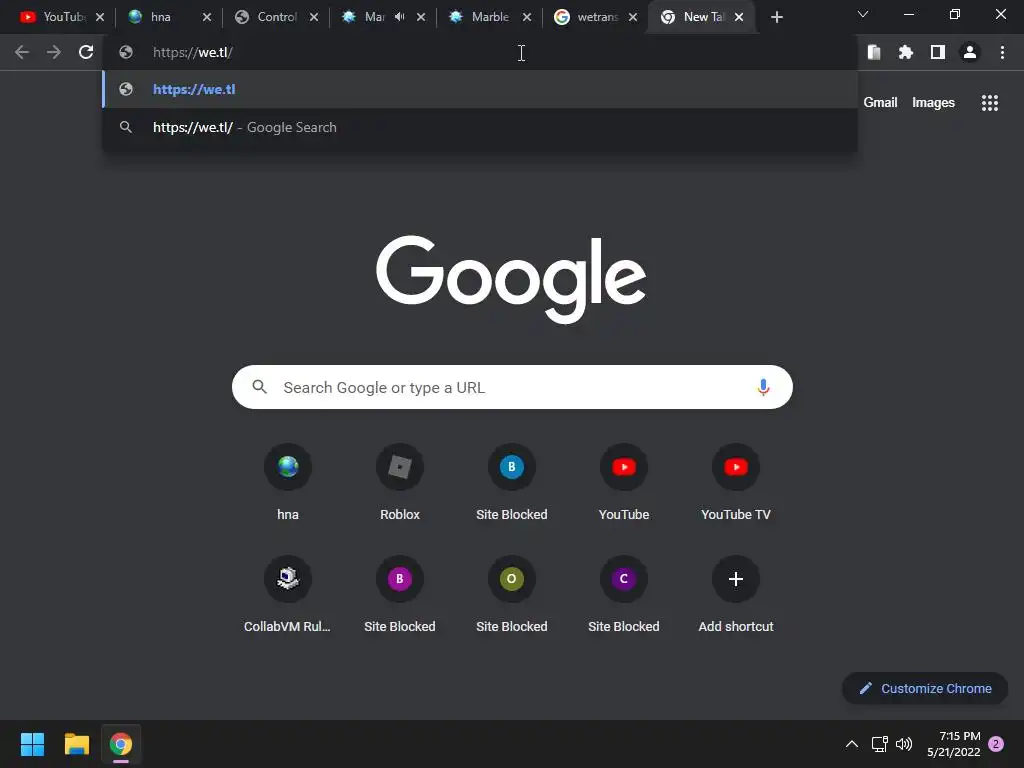The height and width of the screenshot is (768, 1024).
Task: Open the YouTube TV shortcut
Action: point(736,483)
